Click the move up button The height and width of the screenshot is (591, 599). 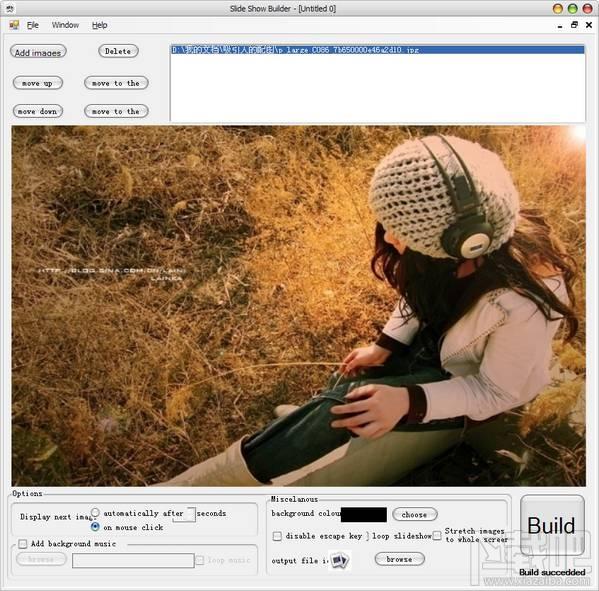coord(37,83)
